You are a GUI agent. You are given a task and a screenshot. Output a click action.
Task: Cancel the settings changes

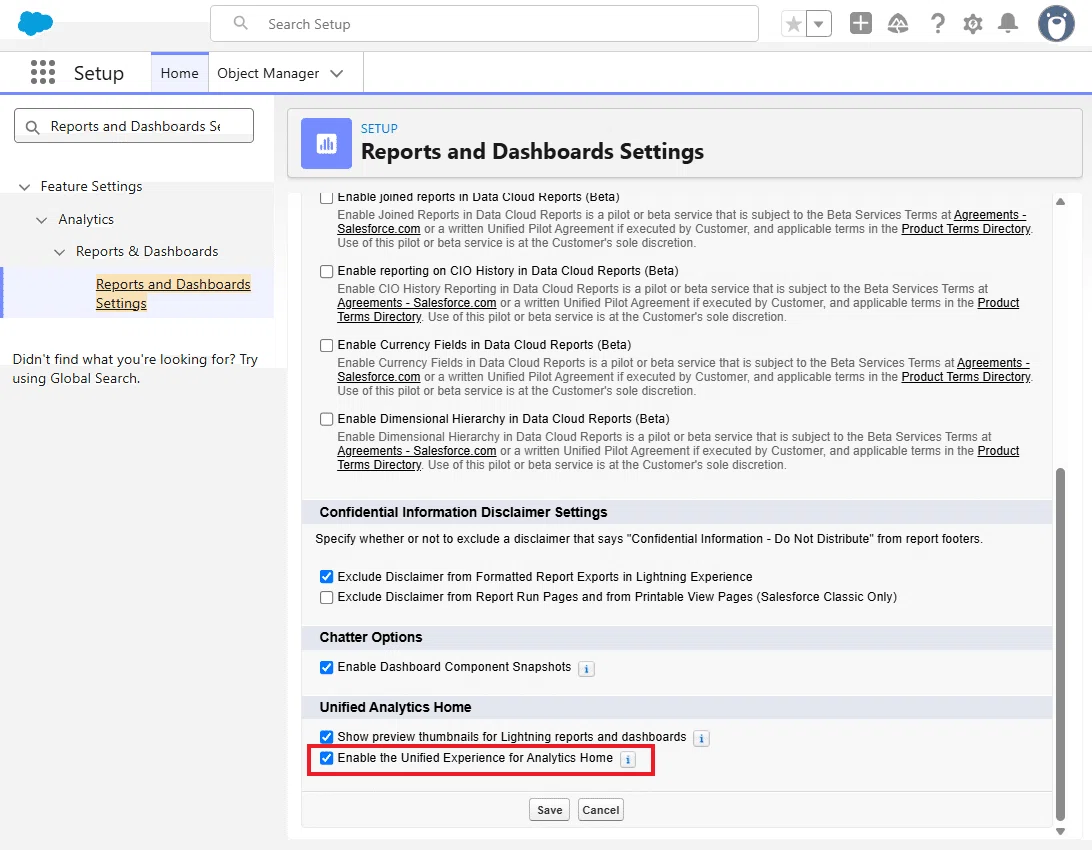[600, 810]
